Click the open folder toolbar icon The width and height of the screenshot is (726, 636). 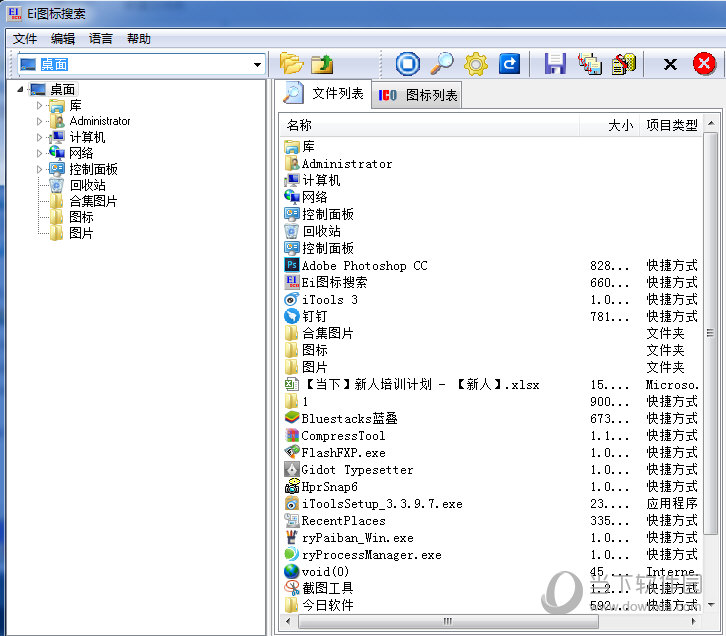point(291,64)
